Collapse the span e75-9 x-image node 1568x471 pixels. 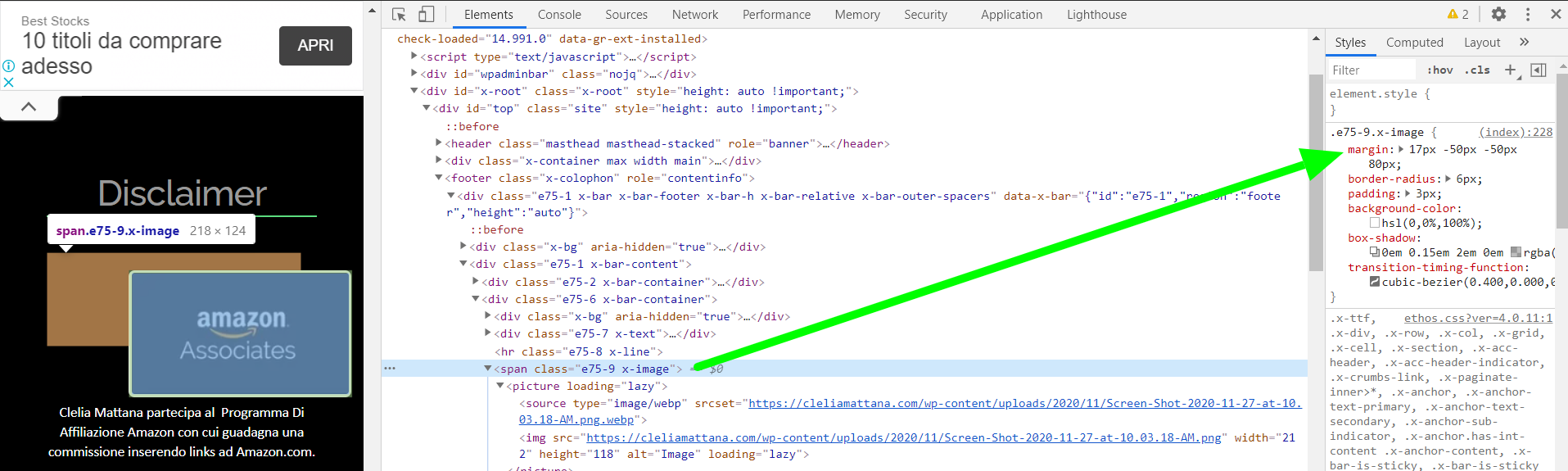coord(488,369)
